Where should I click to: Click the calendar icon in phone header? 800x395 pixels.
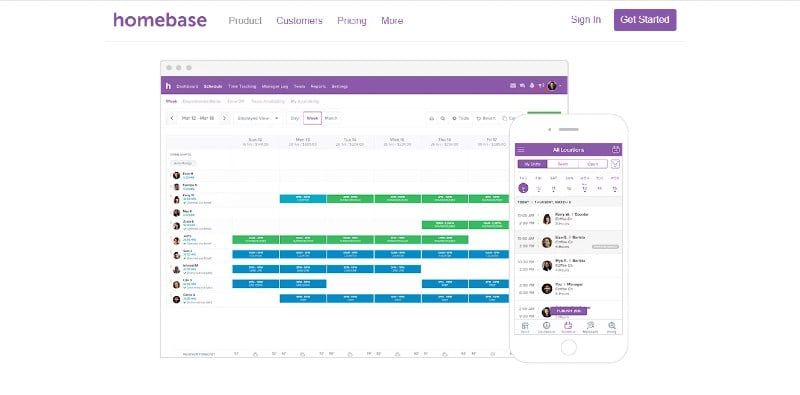pyautogui.click(x=616, y=150)
